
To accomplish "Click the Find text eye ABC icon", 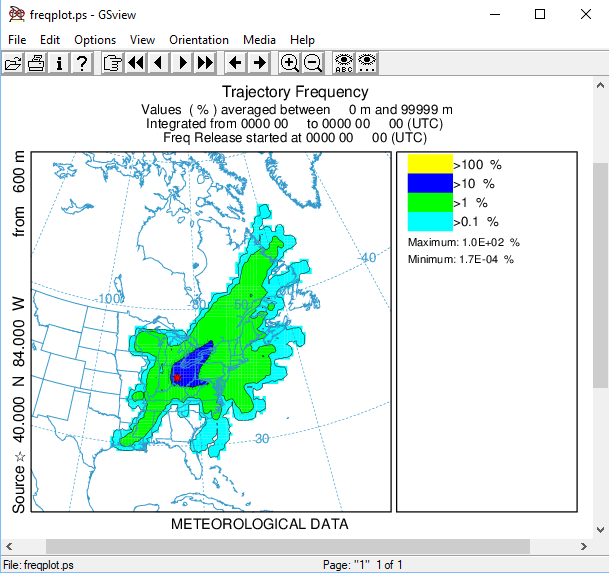I will [x=344, y=63].
